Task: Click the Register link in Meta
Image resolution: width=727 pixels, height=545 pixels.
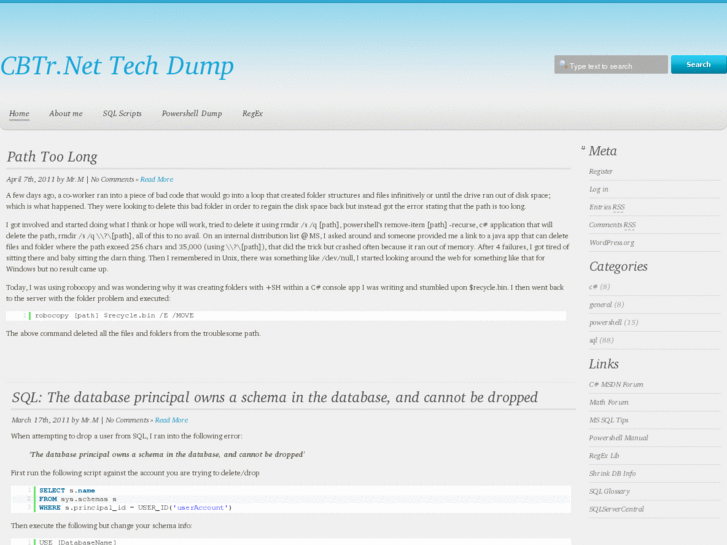Action: pos(601,172)
